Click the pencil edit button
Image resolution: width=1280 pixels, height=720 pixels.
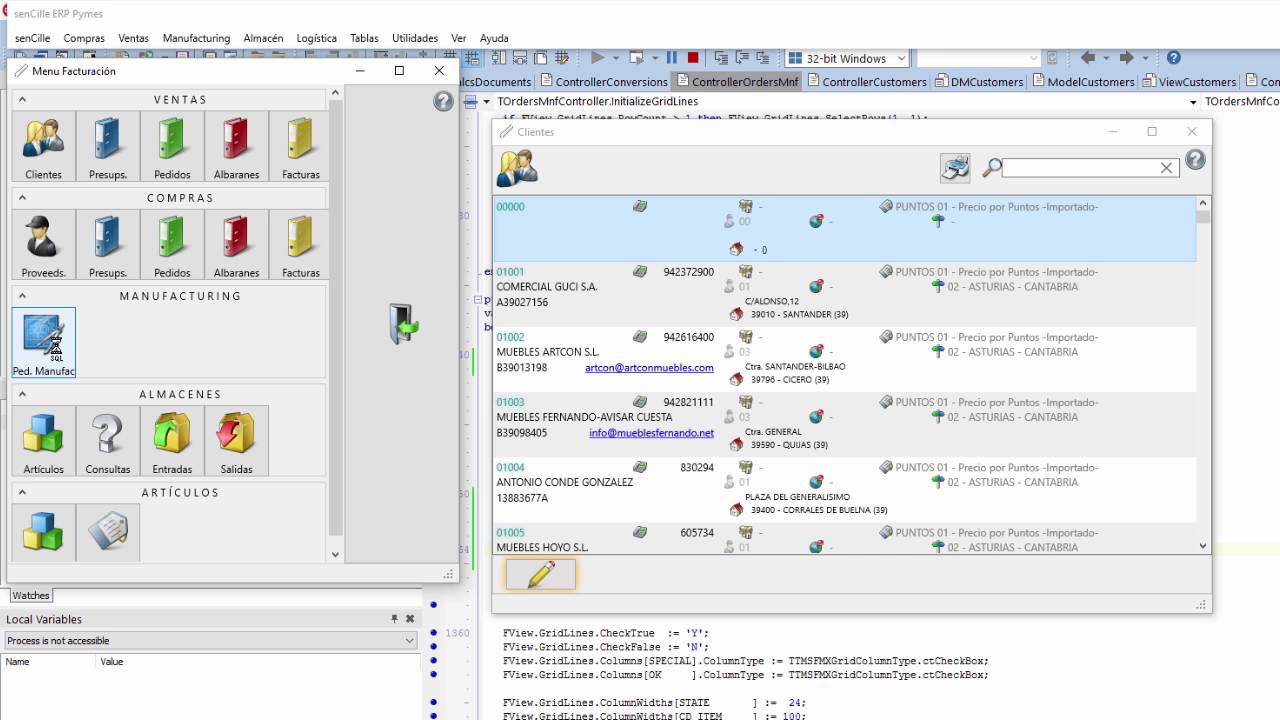(540, 574)
